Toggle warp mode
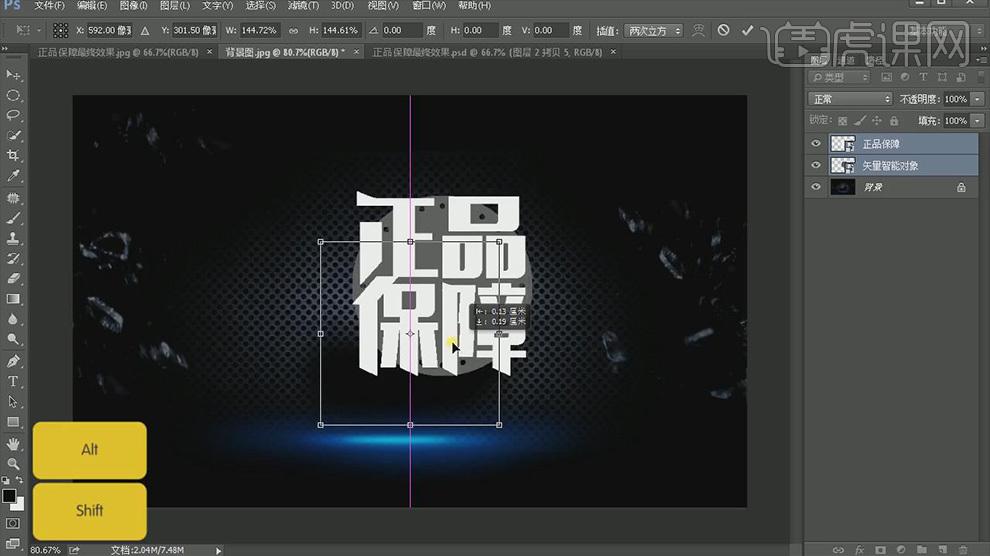Viewport: 990px width, 556px height. (x=698, y=30)
